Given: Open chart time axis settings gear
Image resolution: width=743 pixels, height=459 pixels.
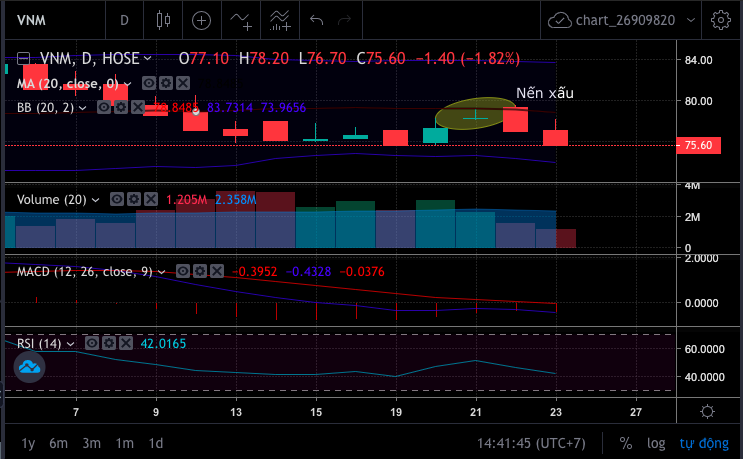Looking at the screenshot, I should (x=707, y=412).
